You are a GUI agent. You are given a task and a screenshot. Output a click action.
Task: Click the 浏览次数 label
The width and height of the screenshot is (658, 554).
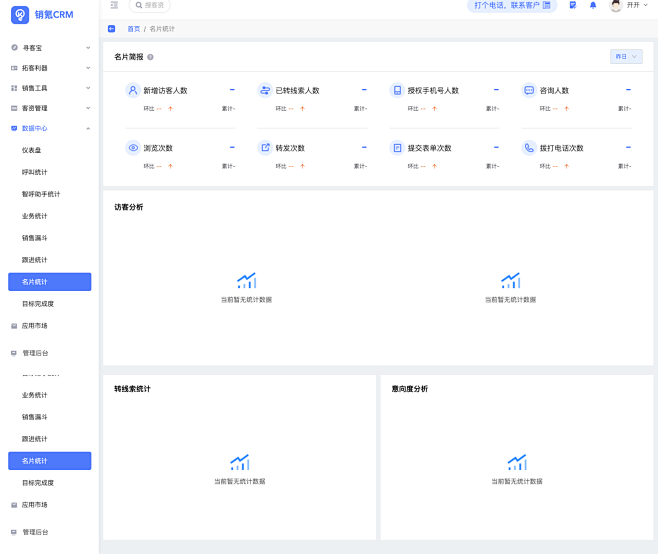(x=158, y=148)
